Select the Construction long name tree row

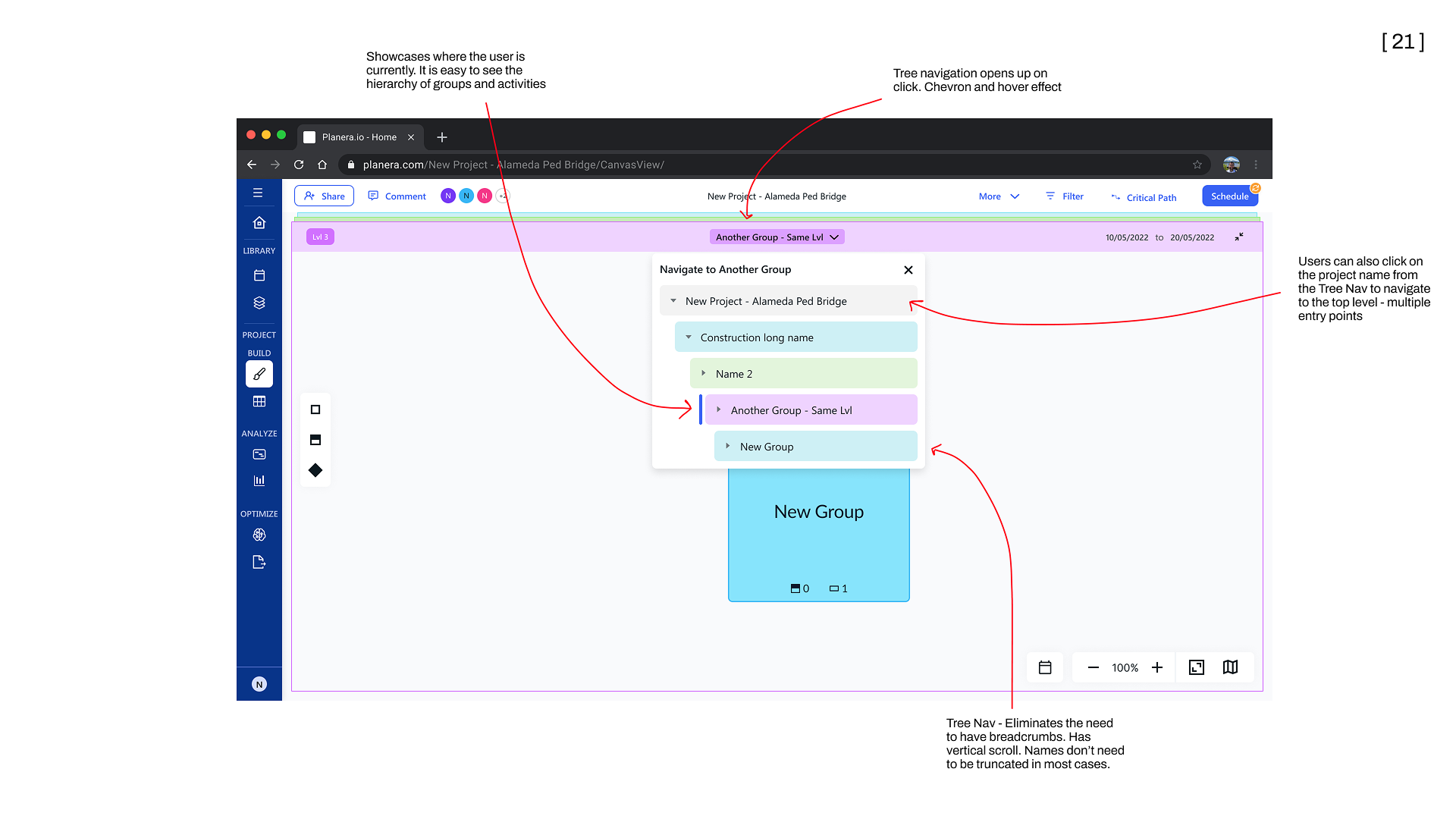(x=796, y=337)
